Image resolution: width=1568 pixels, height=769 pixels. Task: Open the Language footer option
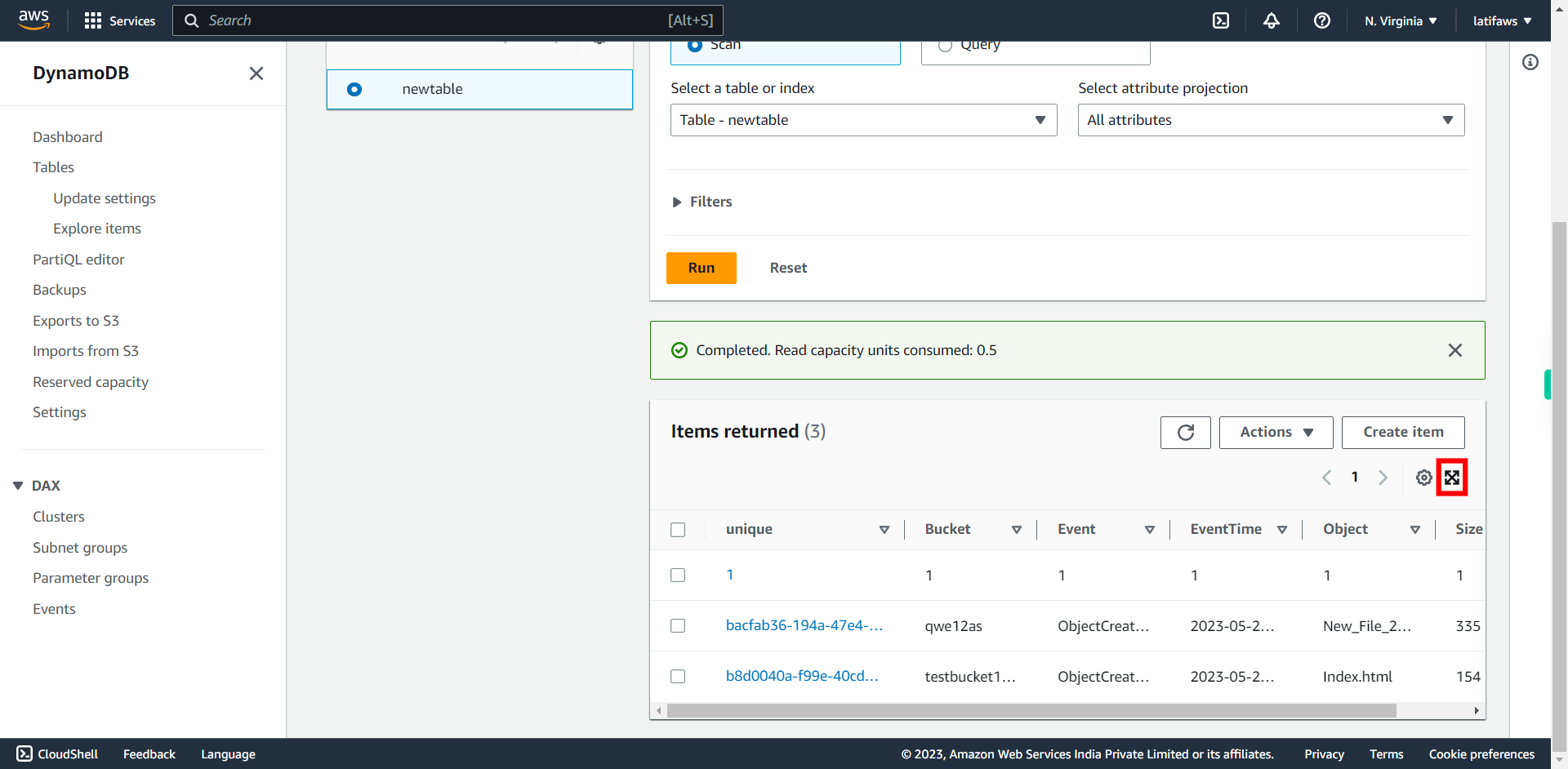[229, 754]
